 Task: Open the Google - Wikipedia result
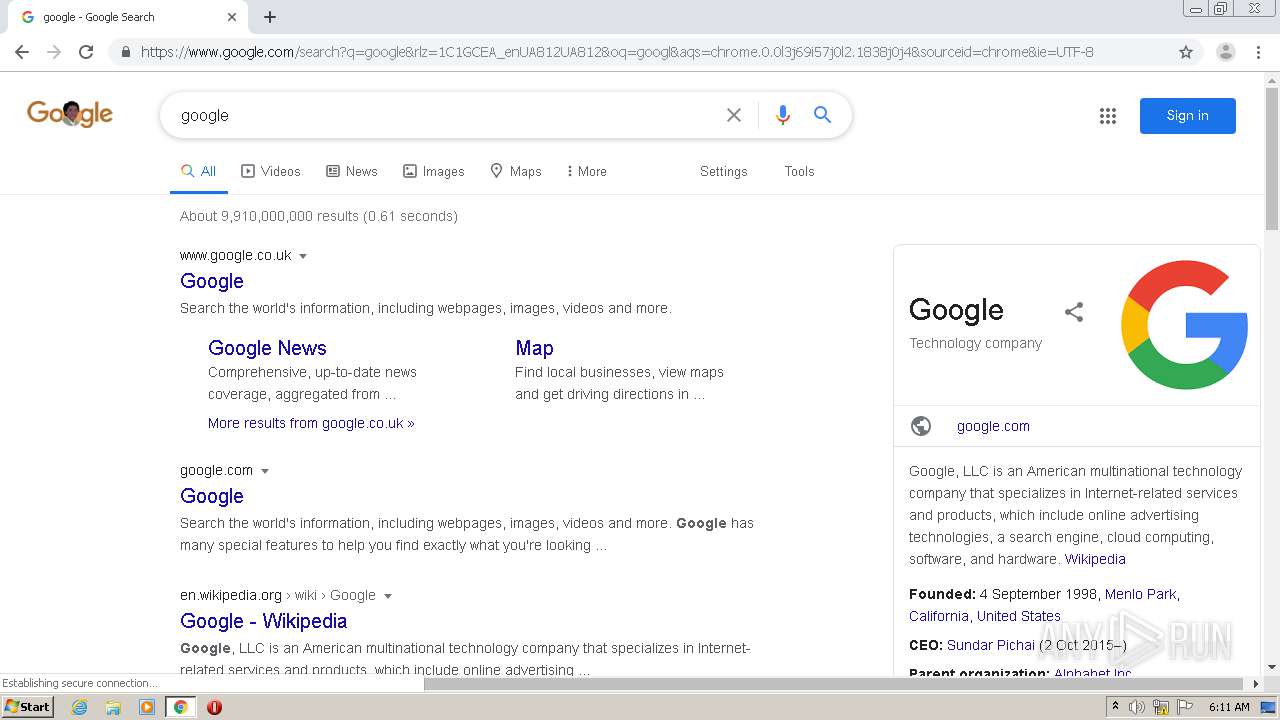[264, 621]
